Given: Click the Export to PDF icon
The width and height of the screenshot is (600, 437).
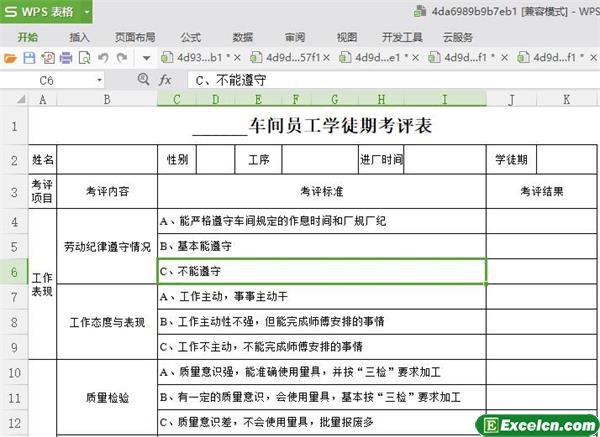Looking at the screenshot, I should click(x=48, y=58).
